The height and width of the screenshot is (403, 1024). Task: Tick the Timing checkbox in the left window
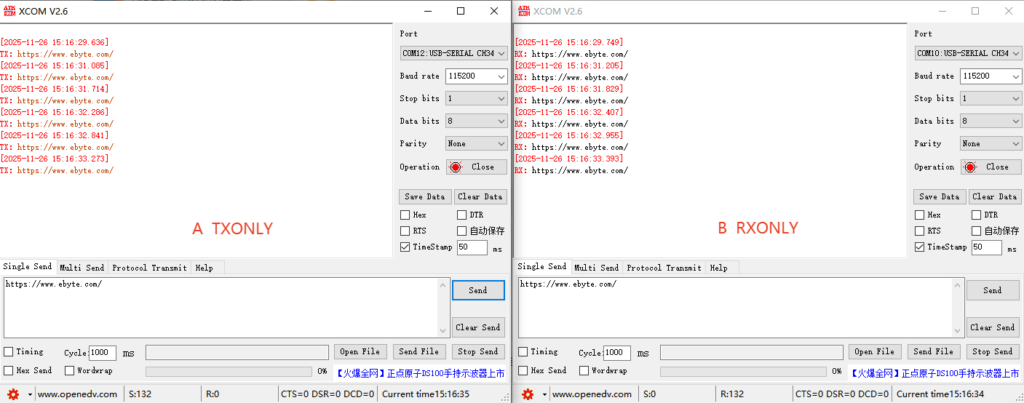pos(9,352)
